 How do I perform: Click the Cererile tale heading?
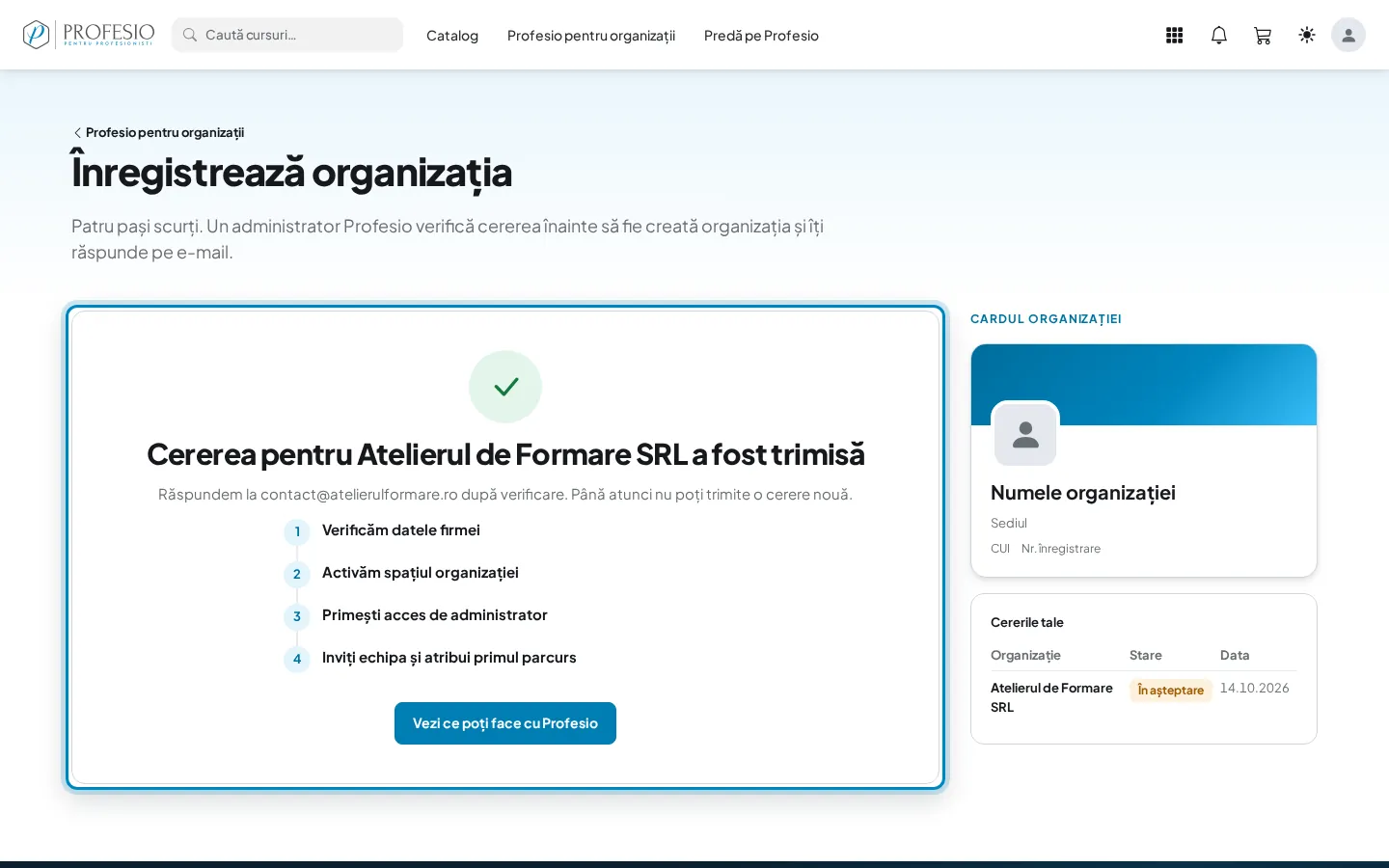pyautogui.click(x=1027, y=622)
